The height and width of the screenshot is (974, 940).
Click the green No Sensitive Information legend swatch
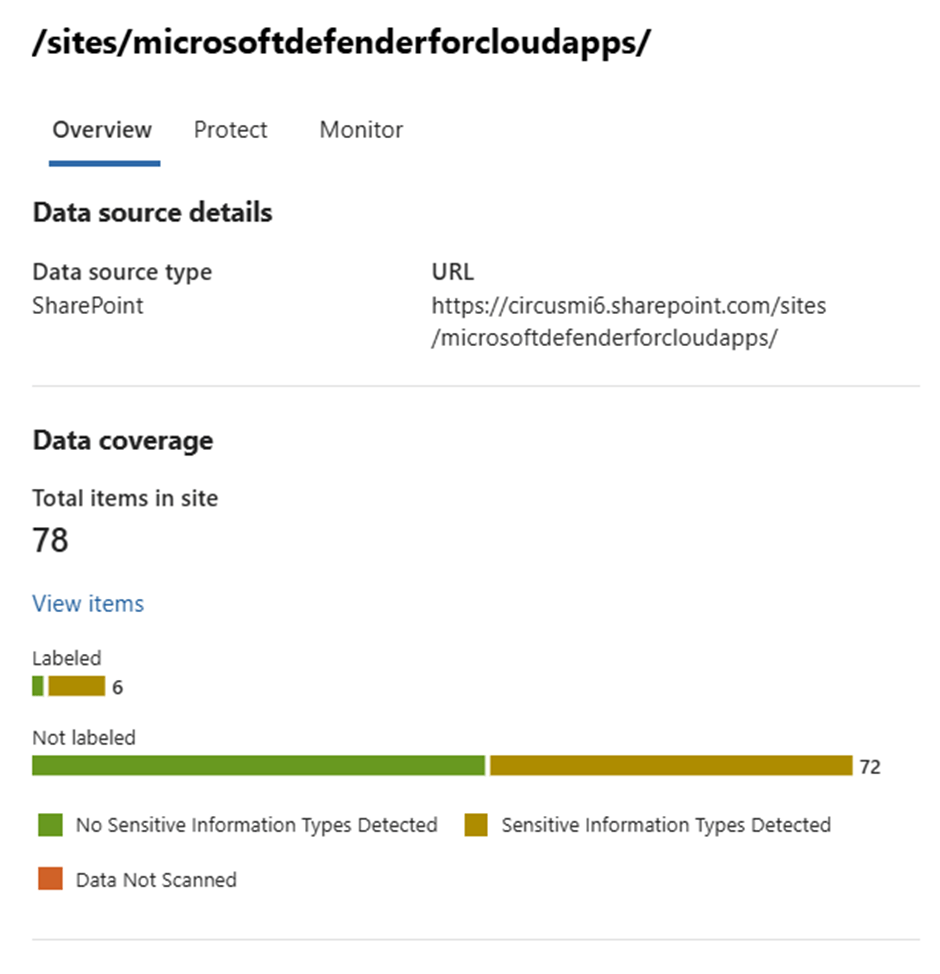(49, 825)
